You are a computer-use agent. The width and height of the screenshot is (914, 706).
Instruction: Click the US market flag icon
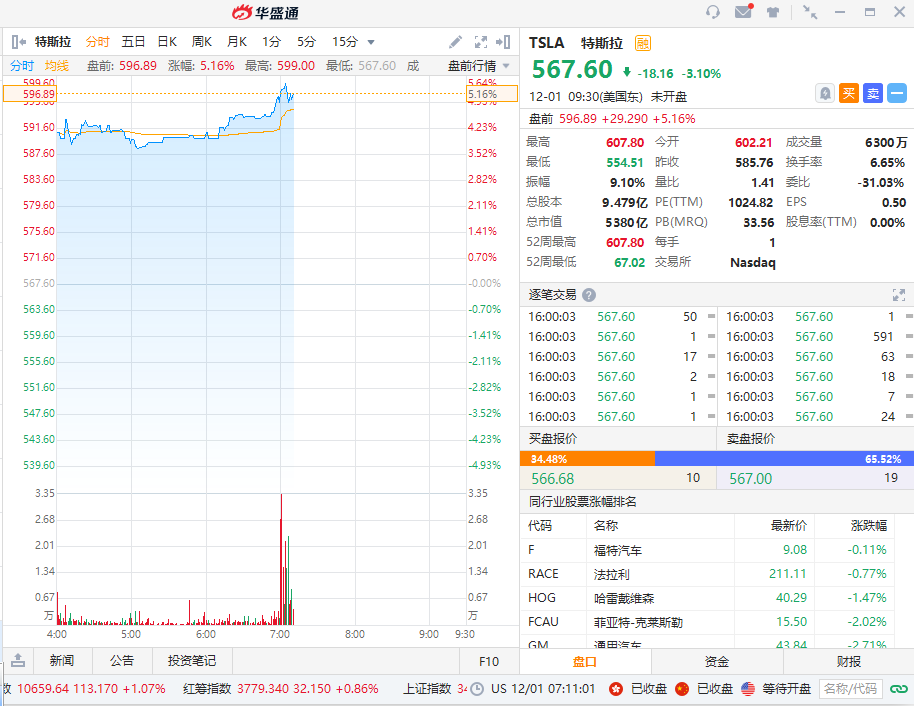pos(748,689)
